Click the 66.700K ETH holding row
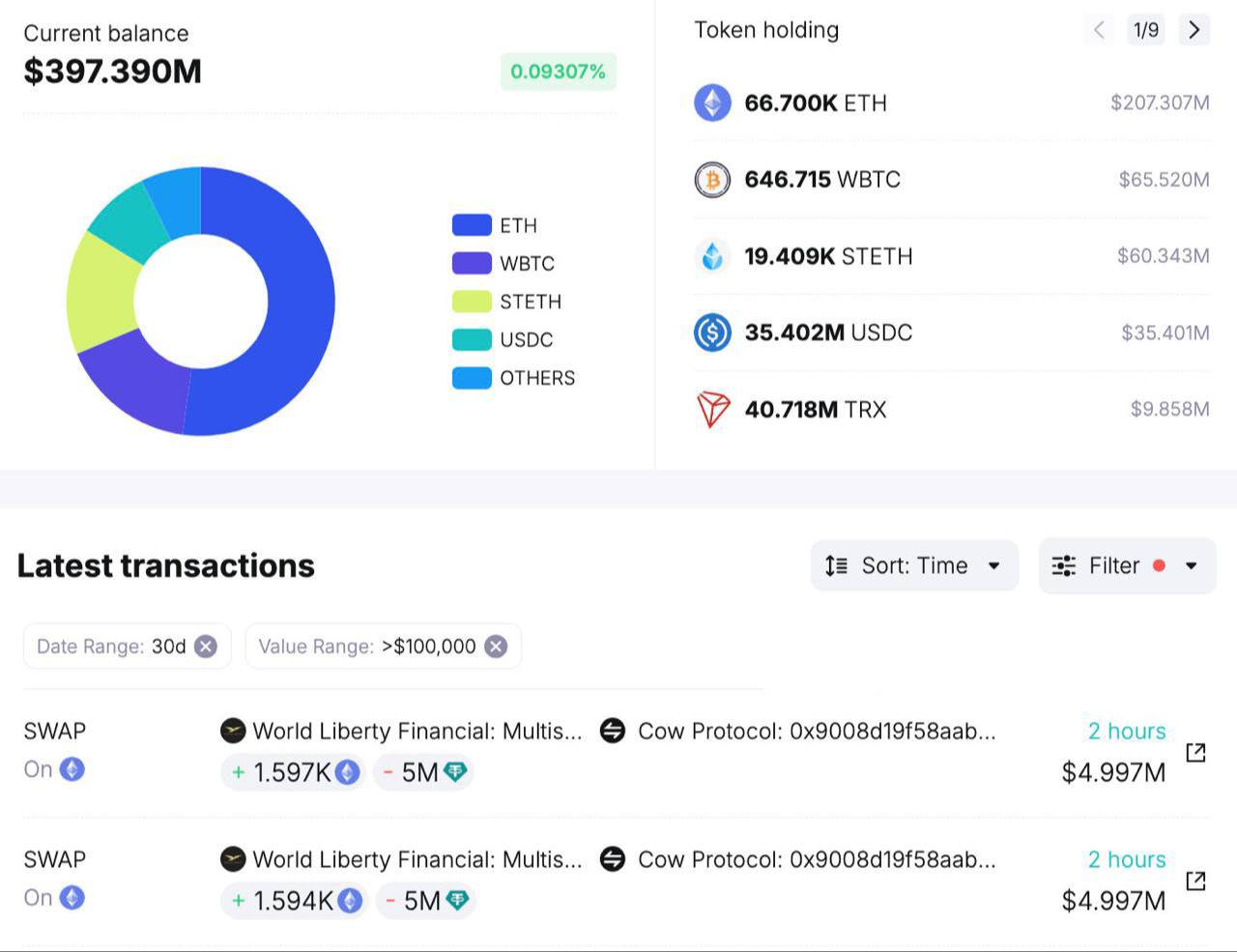 click(952, 102)
